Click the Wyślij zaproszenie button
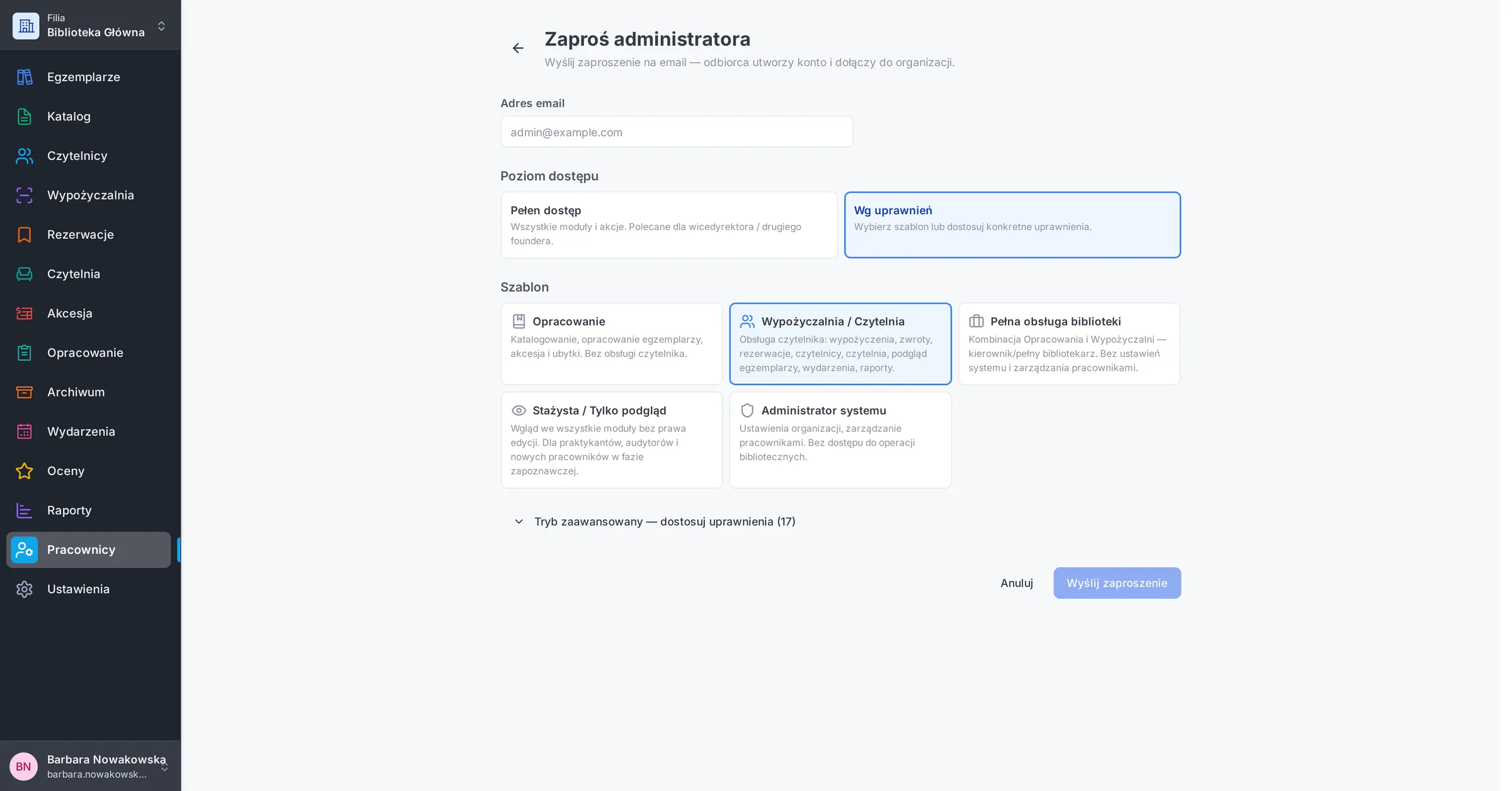The image size is (1512, 791). pos(1117,583)
